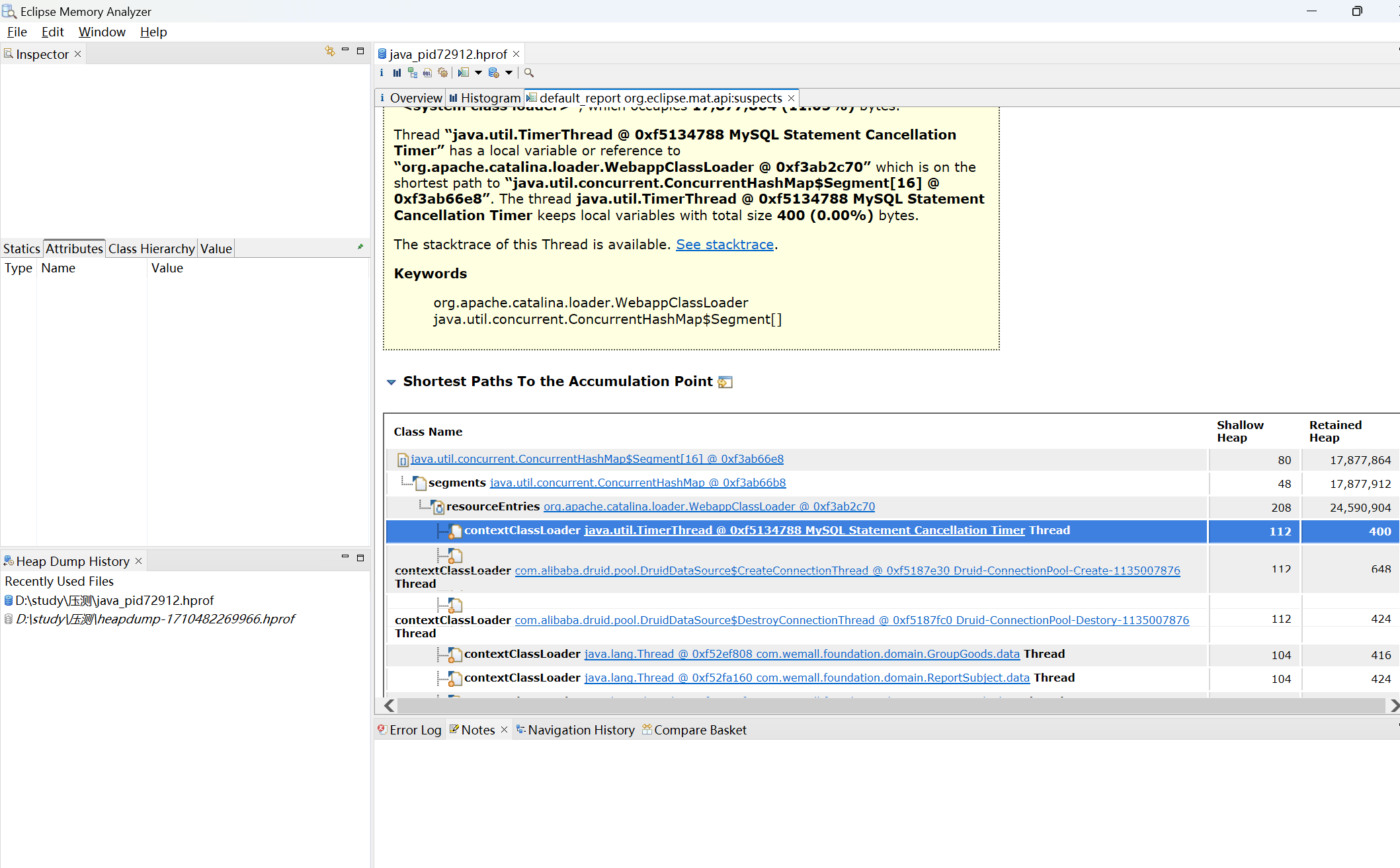Open the Query Browser dropdown arrow

509,73
